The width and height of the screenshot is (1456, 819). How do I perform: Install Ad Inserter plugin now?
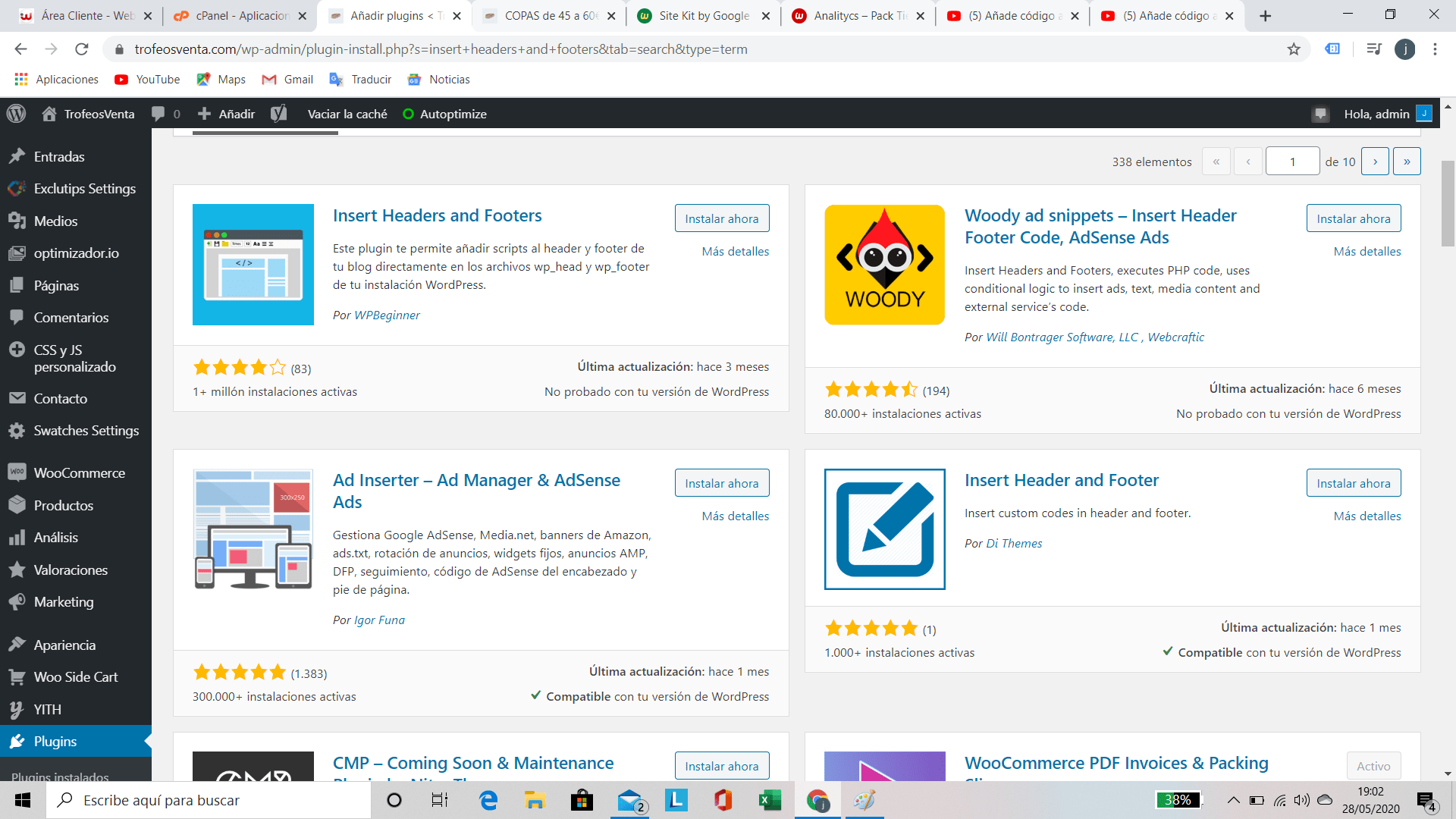(721, 483)
